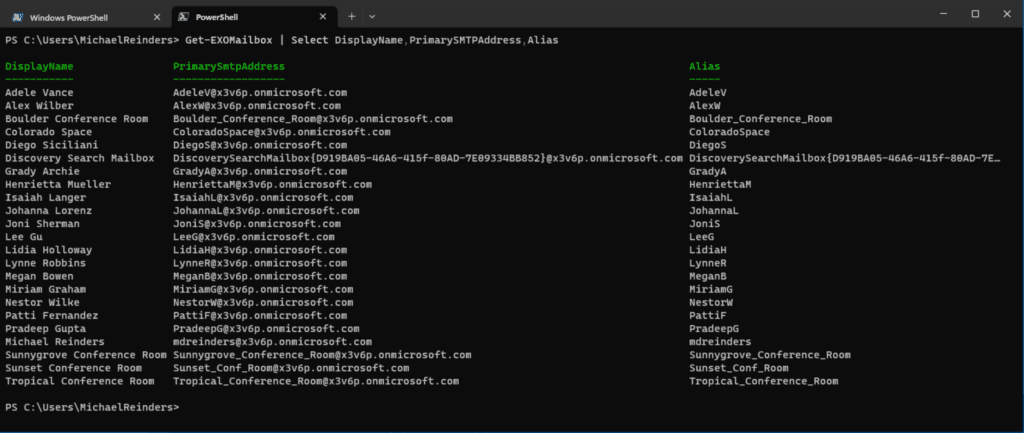Click the DiscoverySearchMailbox SMTP address
The image size is (1024, 433).
(428, 158)
